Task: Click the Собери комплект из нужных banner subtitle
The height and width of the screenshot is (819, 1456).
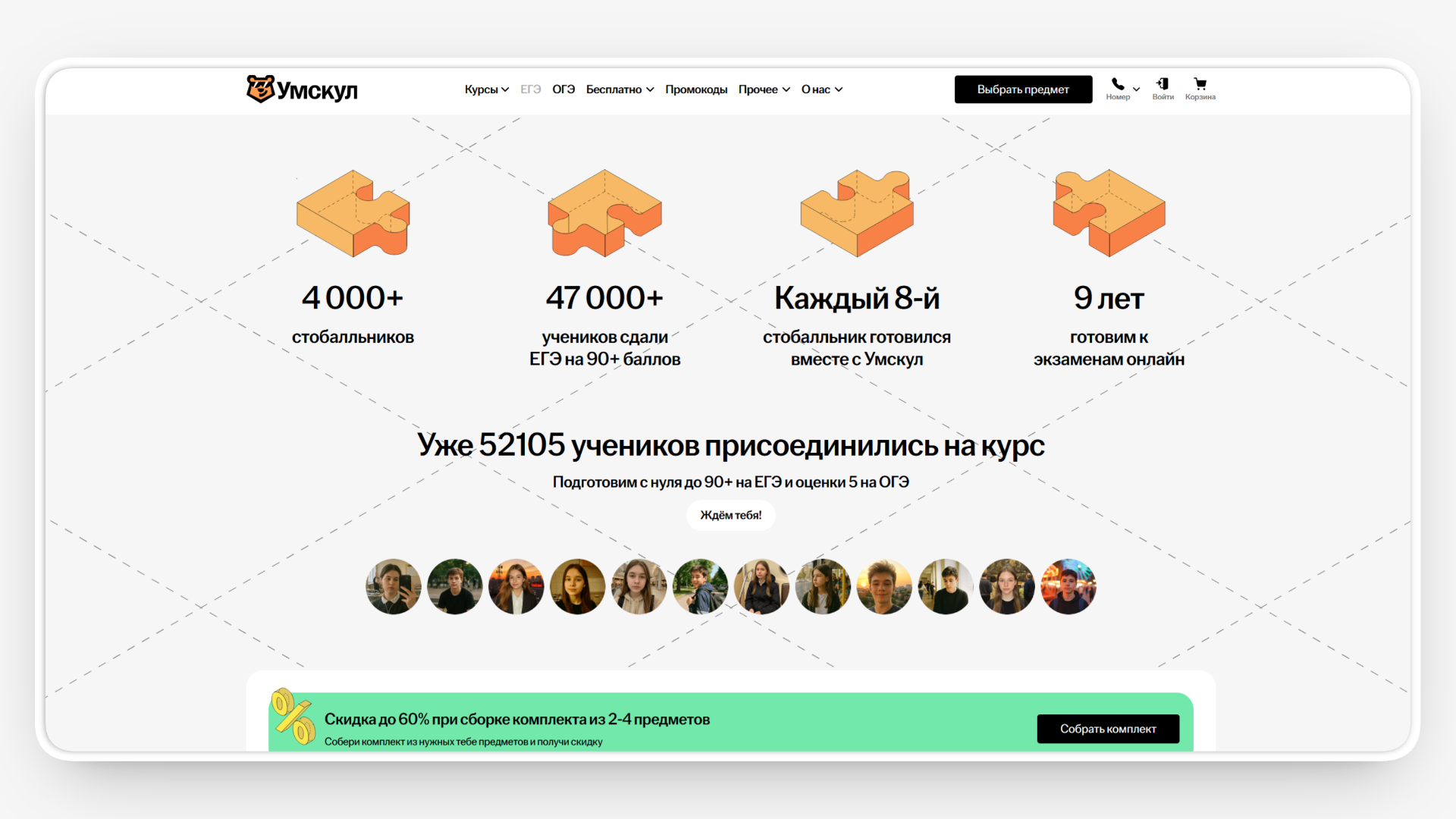Action: click(463, 742)
